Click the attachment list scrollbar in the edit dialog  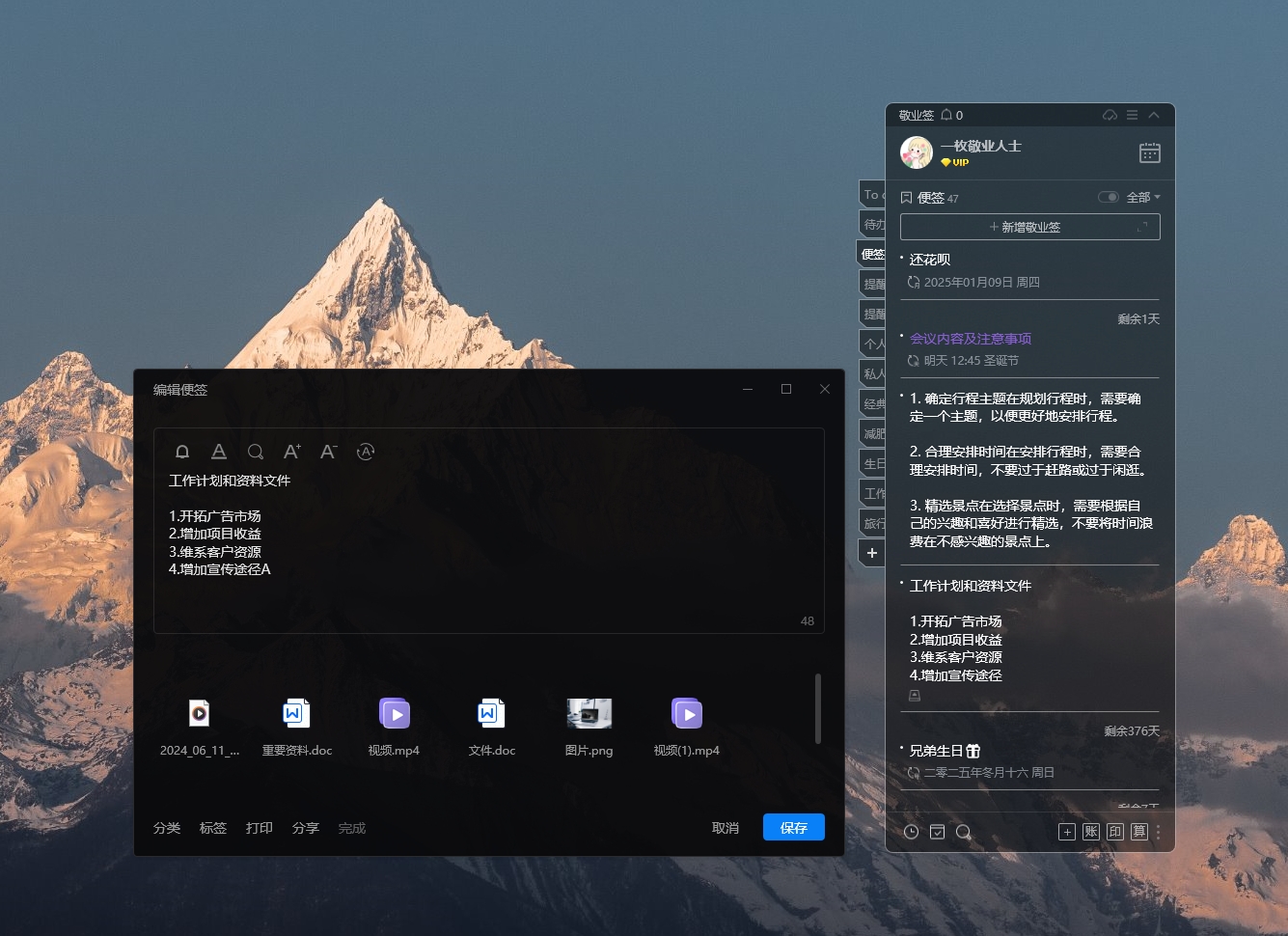818,708
